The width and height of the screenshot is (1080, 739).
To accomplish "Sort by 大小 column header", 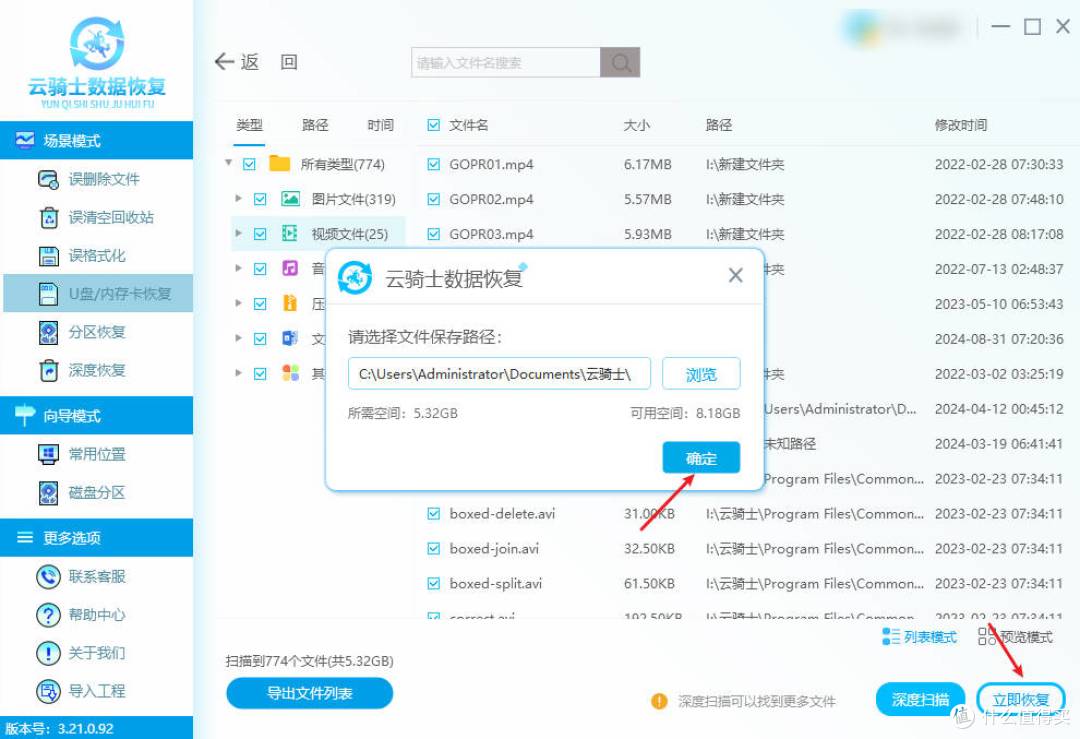I will [636, 125].
